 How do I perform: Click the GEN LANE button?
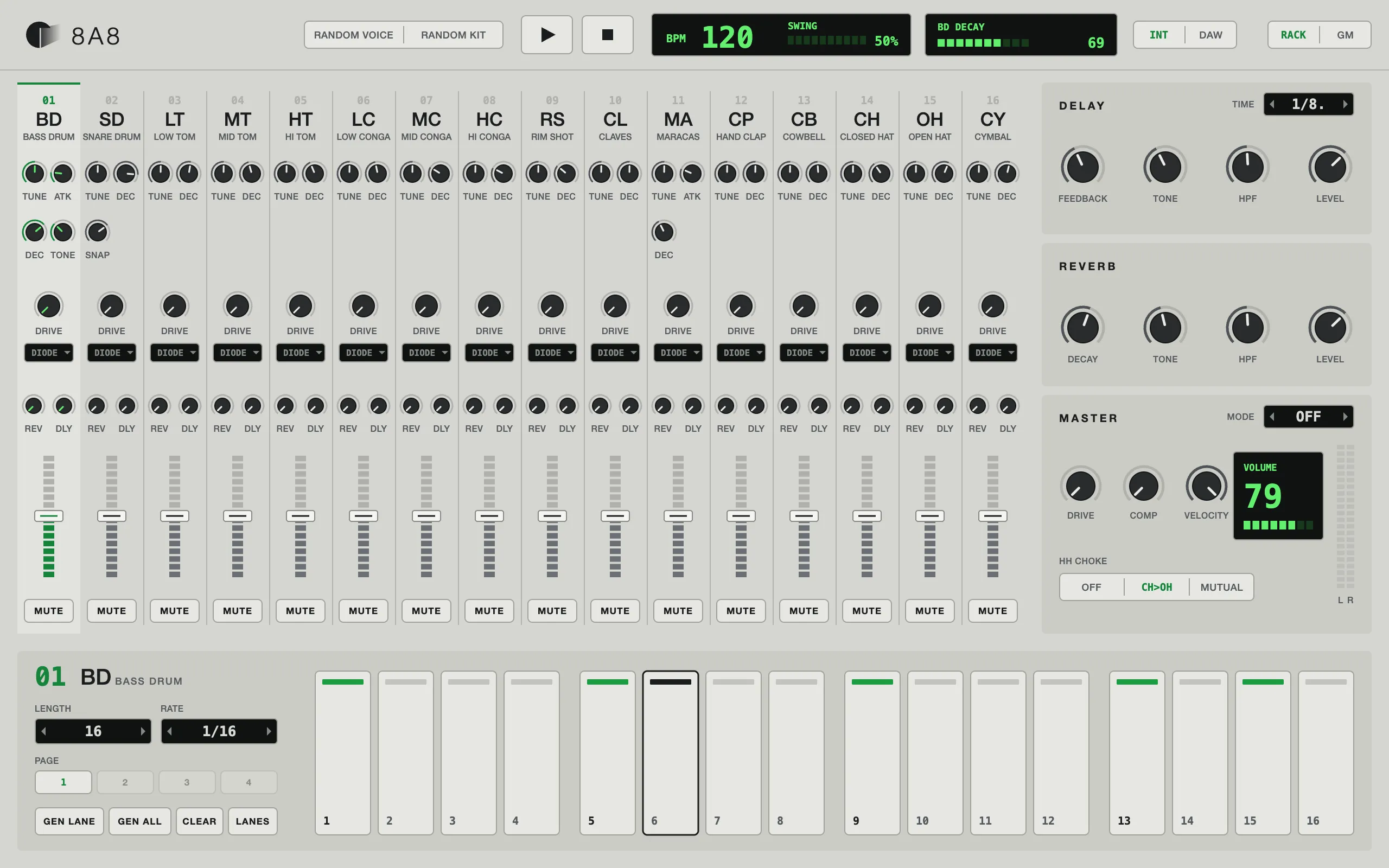click(69, 821)
